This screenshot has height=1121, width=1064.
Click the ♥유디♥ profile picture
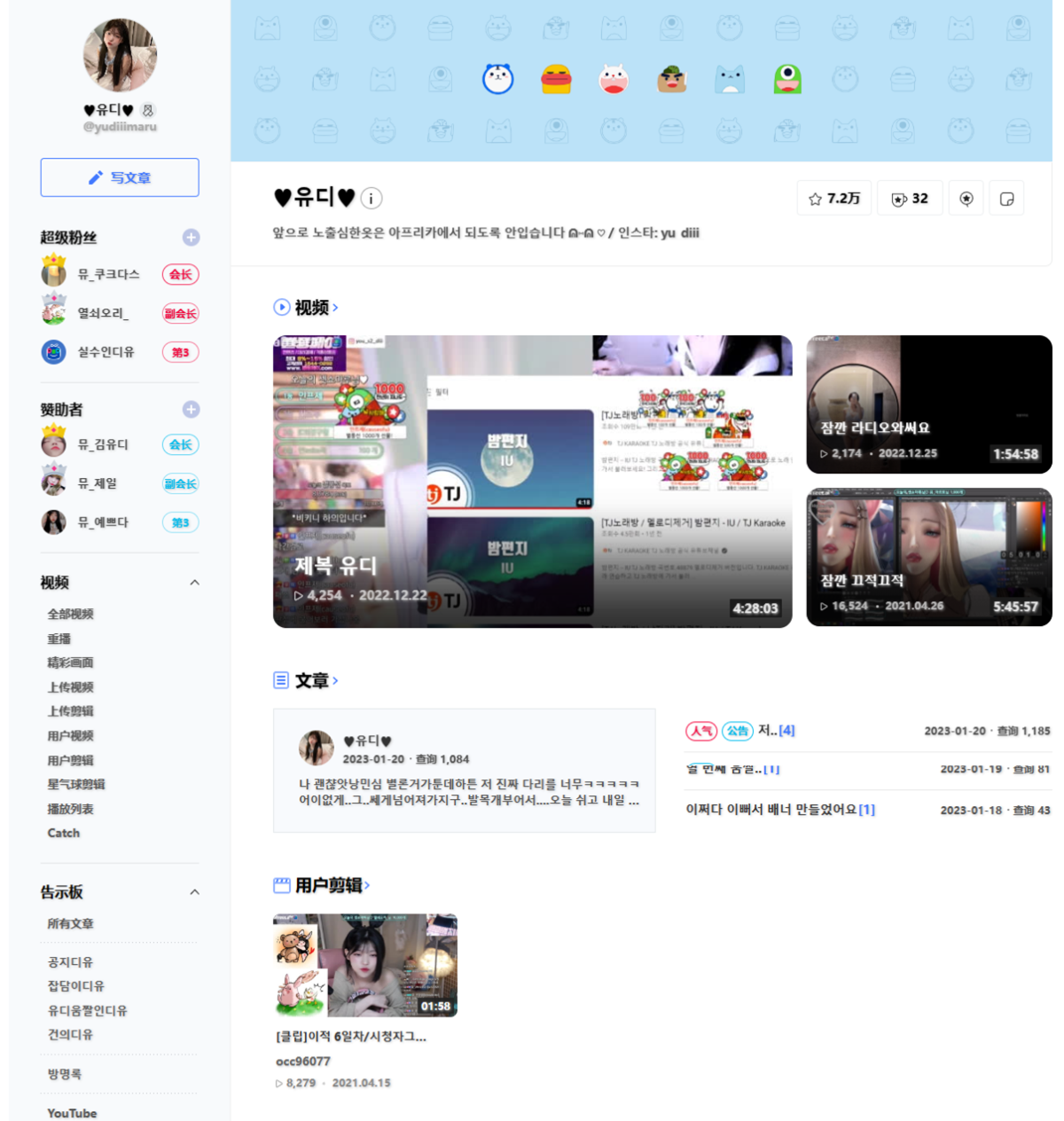tap(120, 55)
